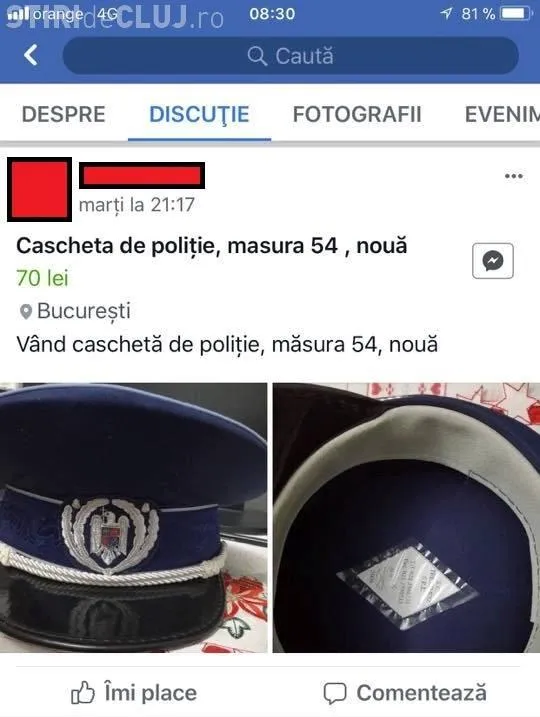This screenshot has height=717, width=540.
Task: Switch to the DESPRE tab
Action: pos(64,114)
